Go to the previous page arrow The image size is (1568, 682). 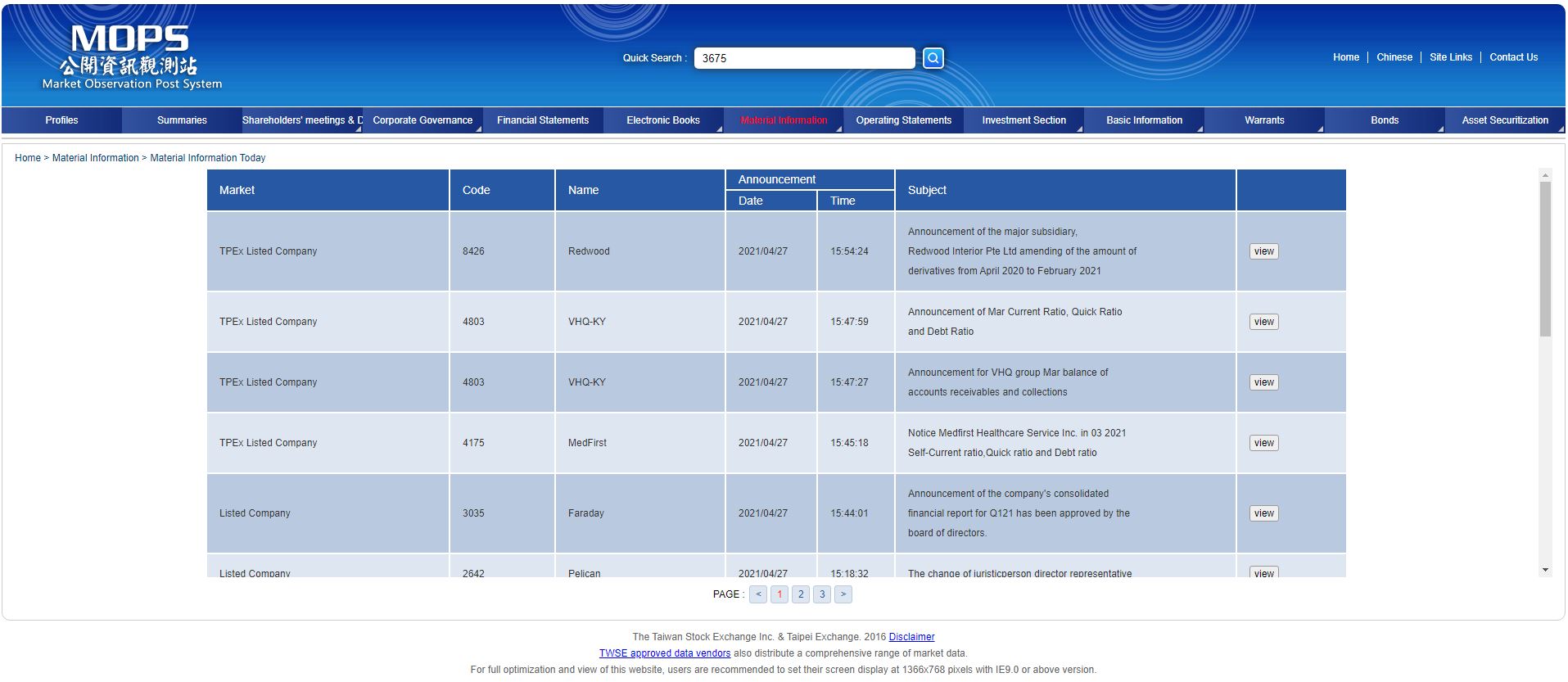coord(758,594)
